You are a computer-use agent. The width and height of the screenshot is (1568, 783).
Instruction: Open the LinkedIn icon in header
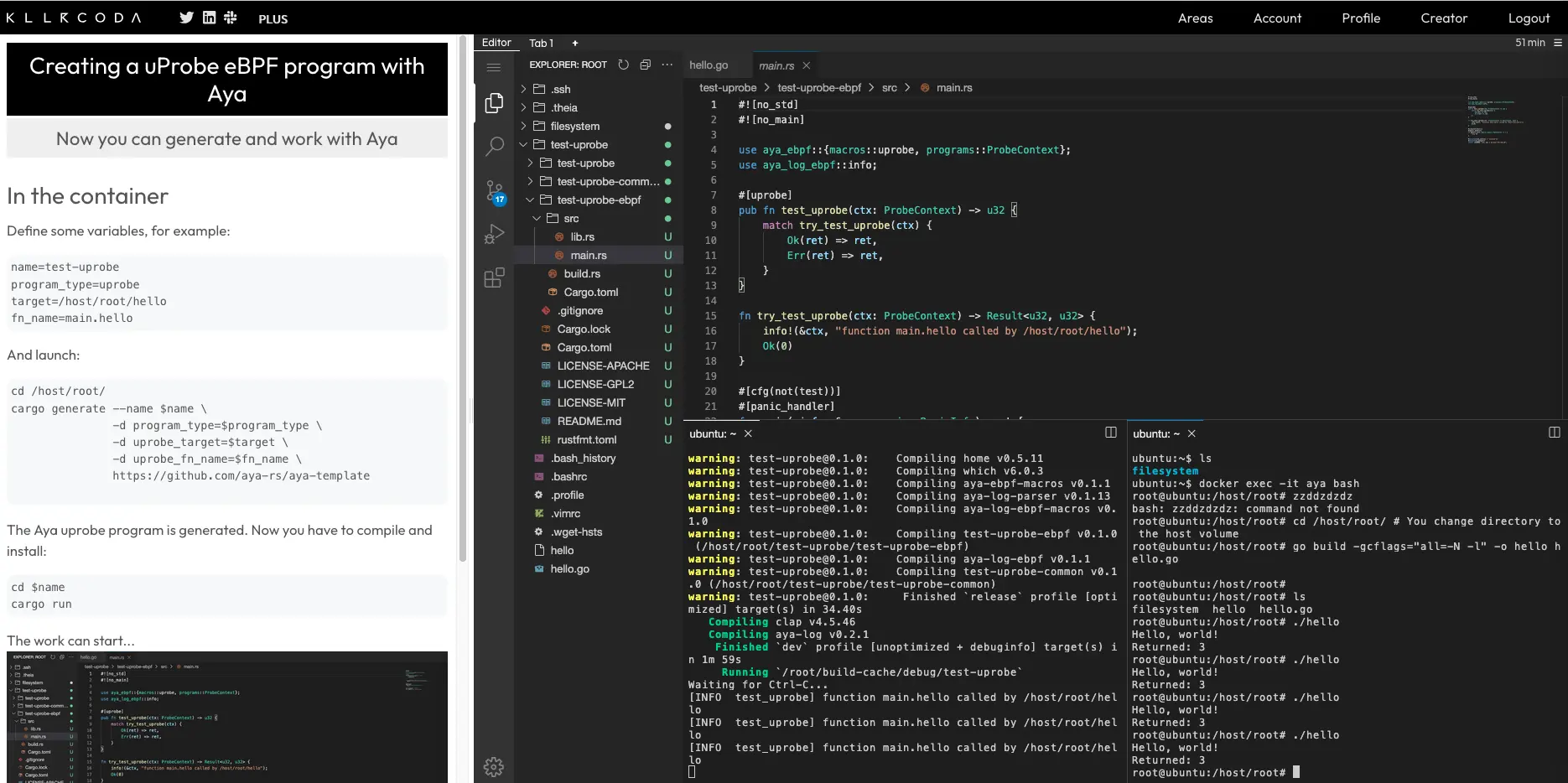click(209, 18)
